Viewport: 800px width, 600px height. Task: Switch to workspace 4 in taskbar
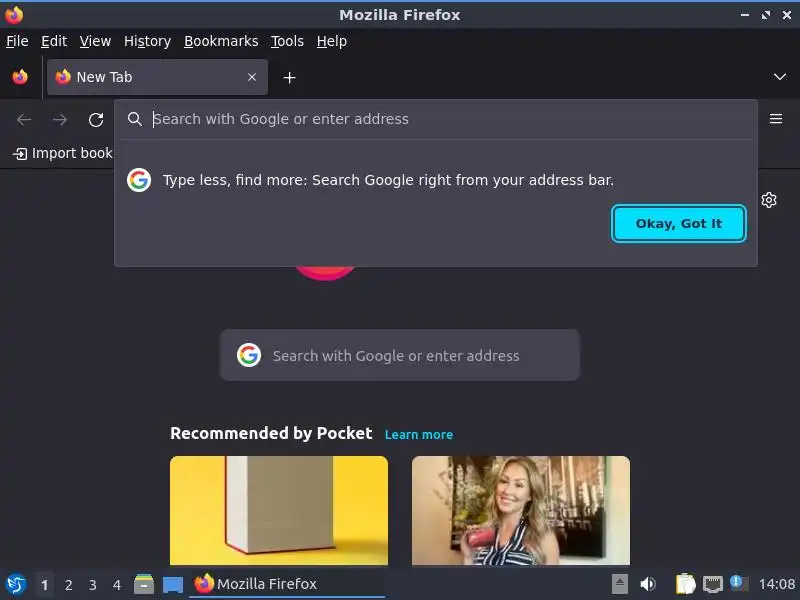tap(117, 585)
